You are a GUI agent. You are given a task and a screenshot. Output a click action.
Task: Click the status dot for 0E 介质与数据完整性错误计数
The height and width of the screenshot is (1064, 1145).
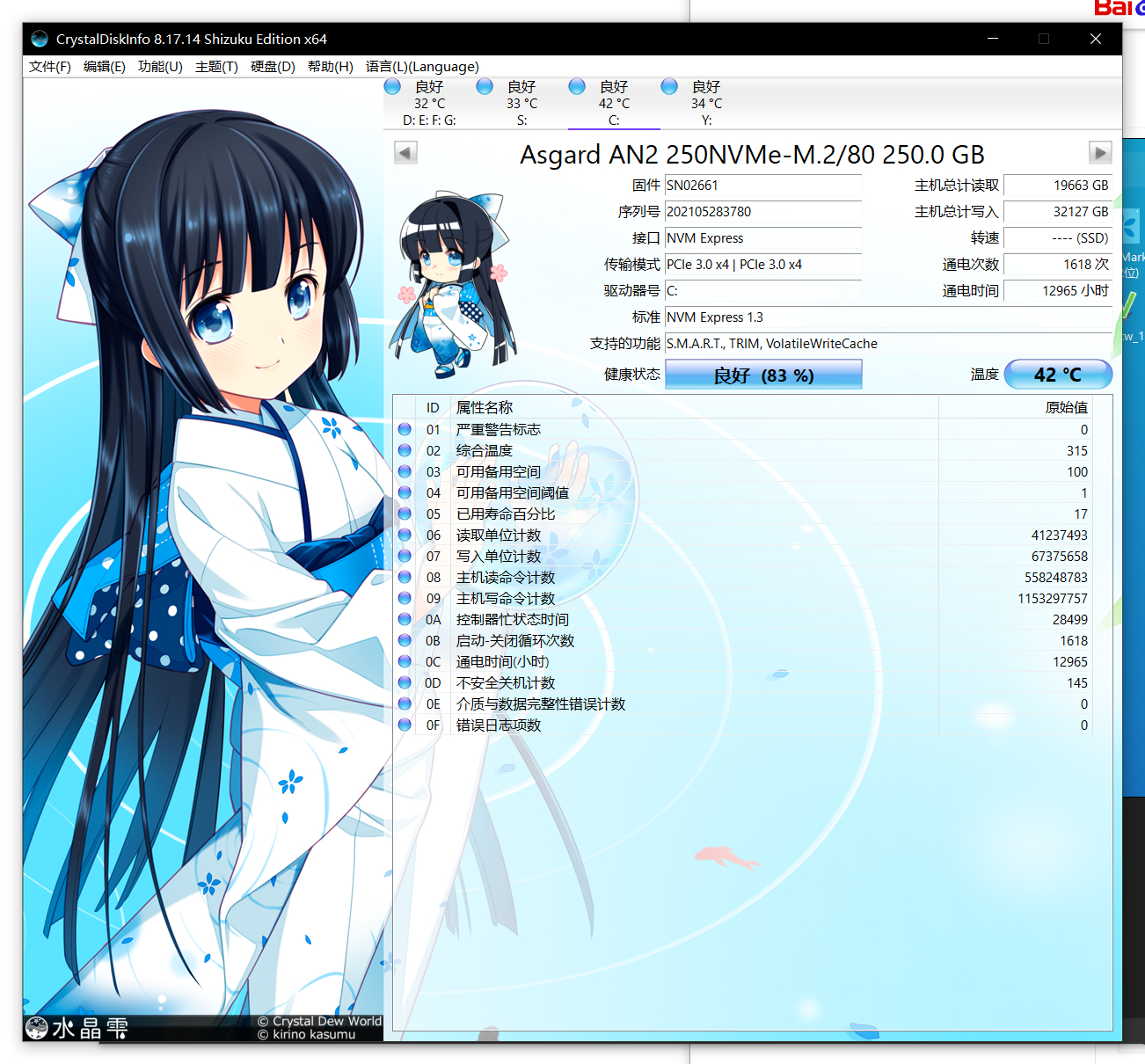click(x=405, y=703)
